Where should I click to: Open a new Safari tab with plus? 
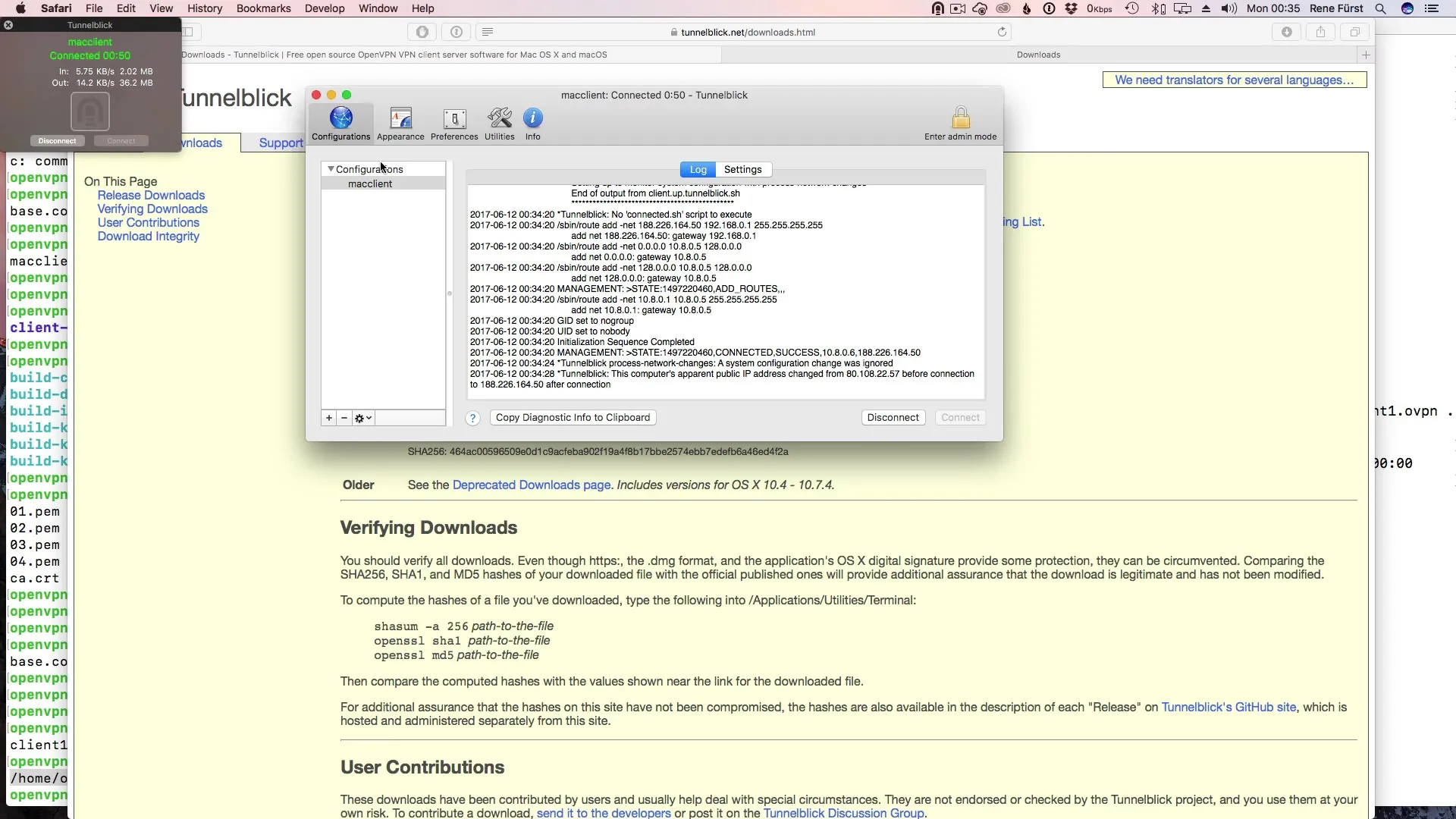tap(1366, 55)
